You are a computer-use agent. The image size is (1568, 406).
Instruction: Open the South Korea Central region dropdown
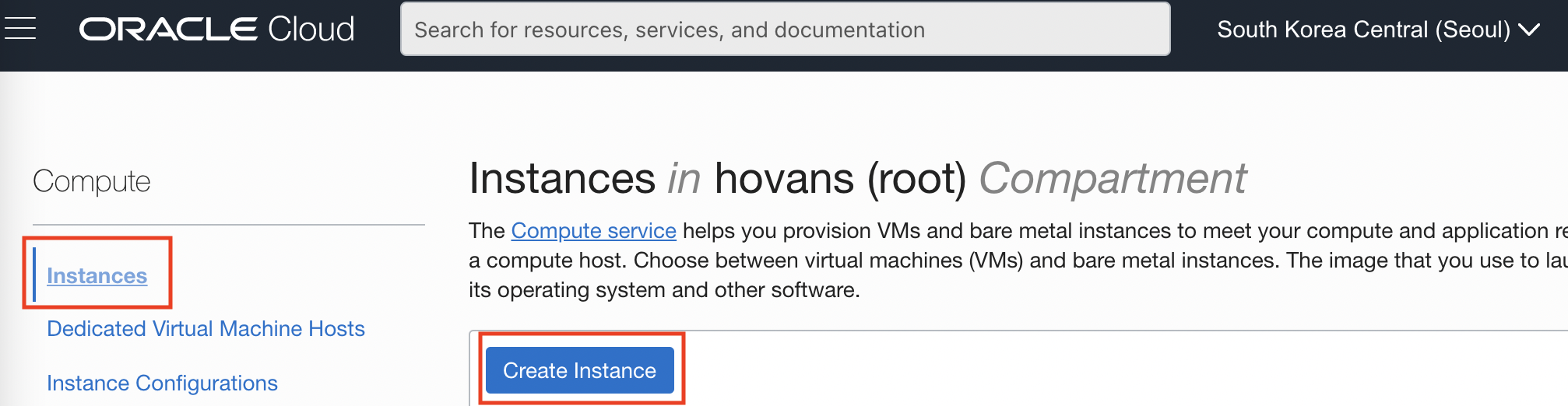[1378, 30]
